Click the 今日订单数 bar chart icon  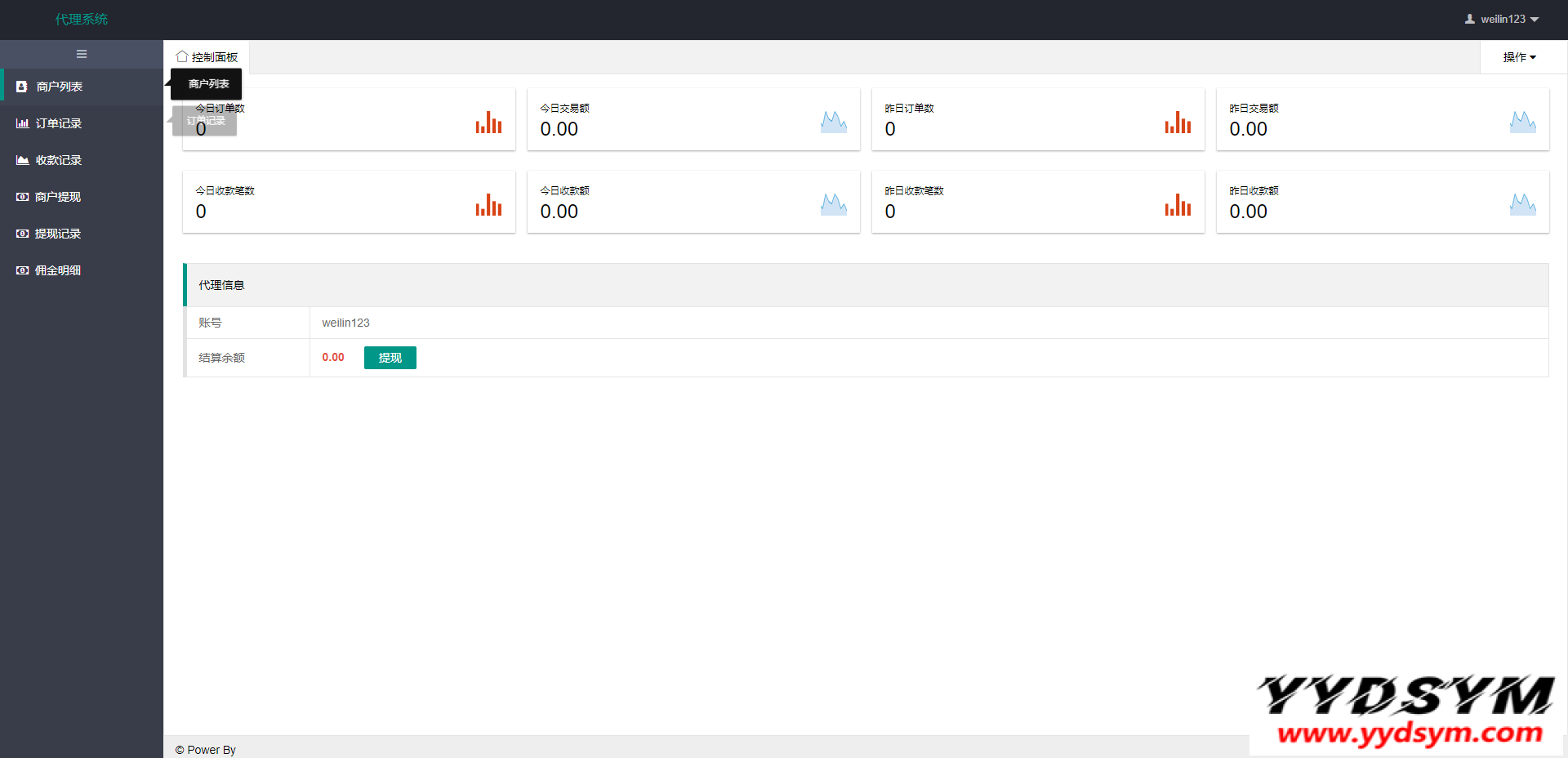click(488, 123)
